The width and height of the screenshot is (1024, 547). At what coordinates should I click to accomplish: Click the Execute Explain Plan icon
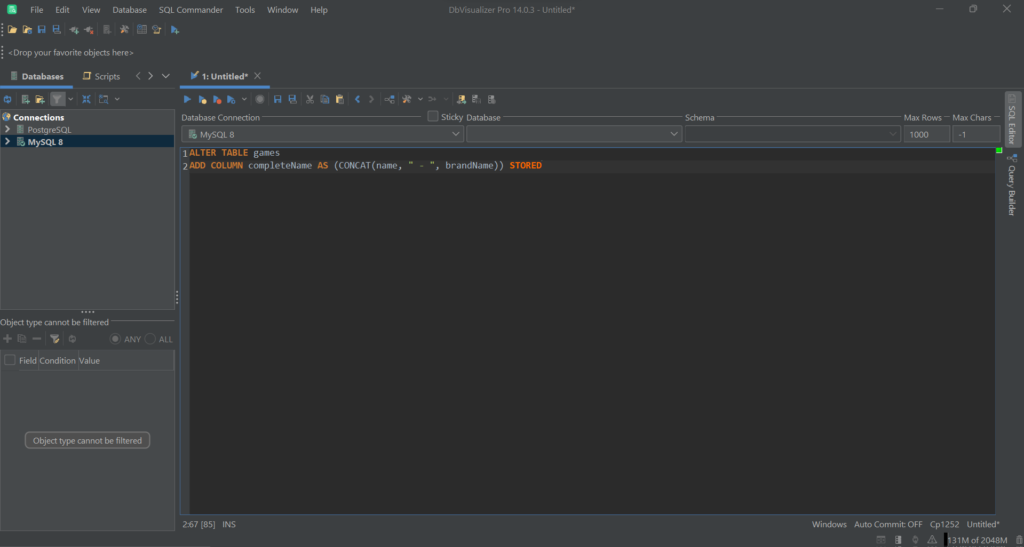coord(231,99)
